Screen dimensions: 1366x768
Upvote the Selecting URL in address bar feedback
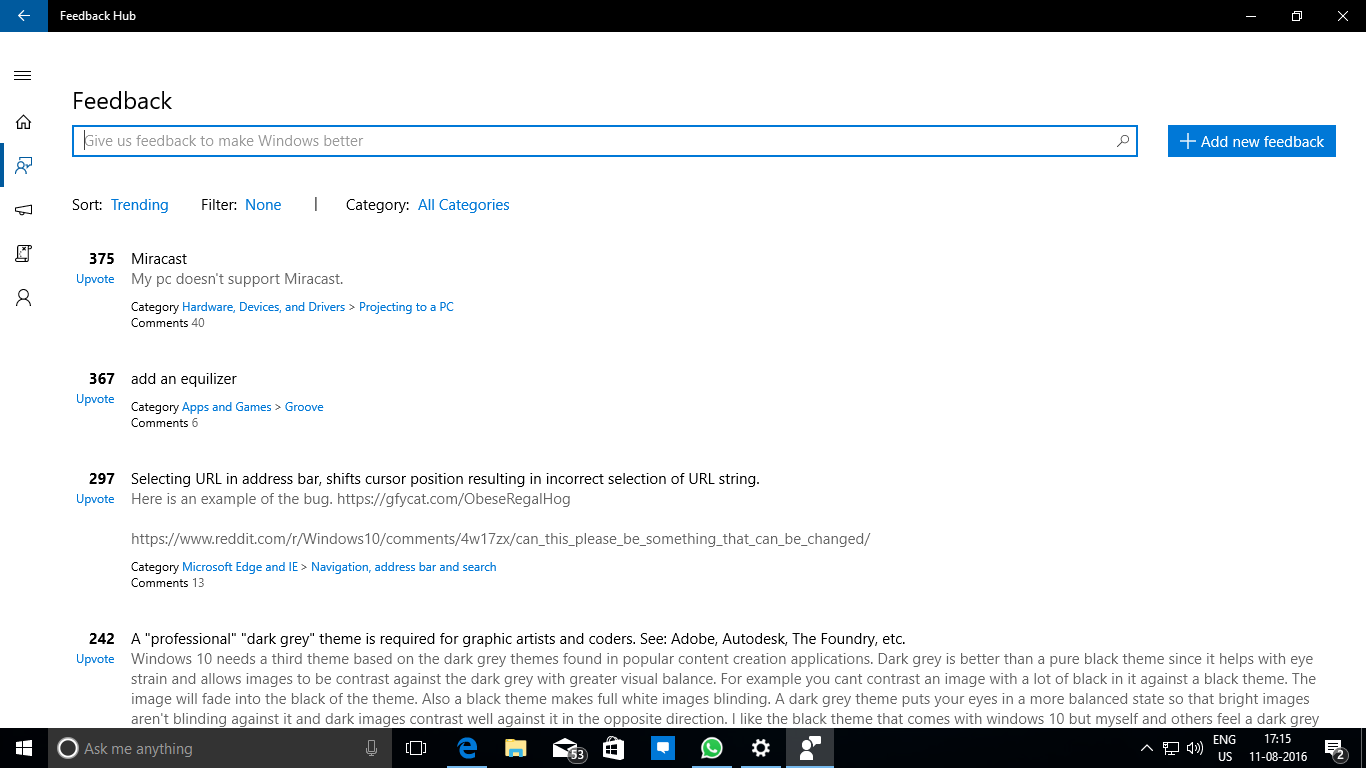click(x=95, y=499)
